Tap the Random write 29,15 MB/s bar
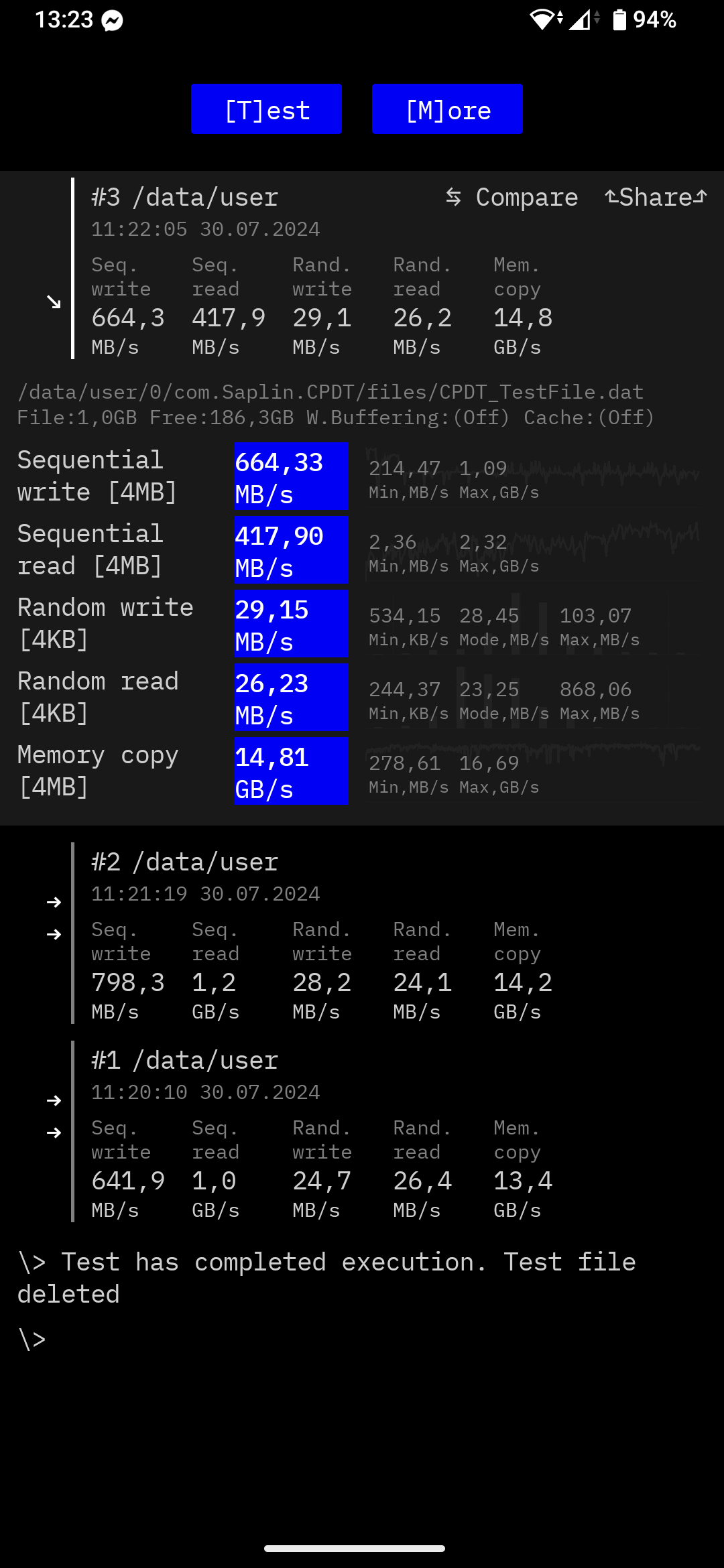This screenshot has height=1568, width=724. (291, 624)
